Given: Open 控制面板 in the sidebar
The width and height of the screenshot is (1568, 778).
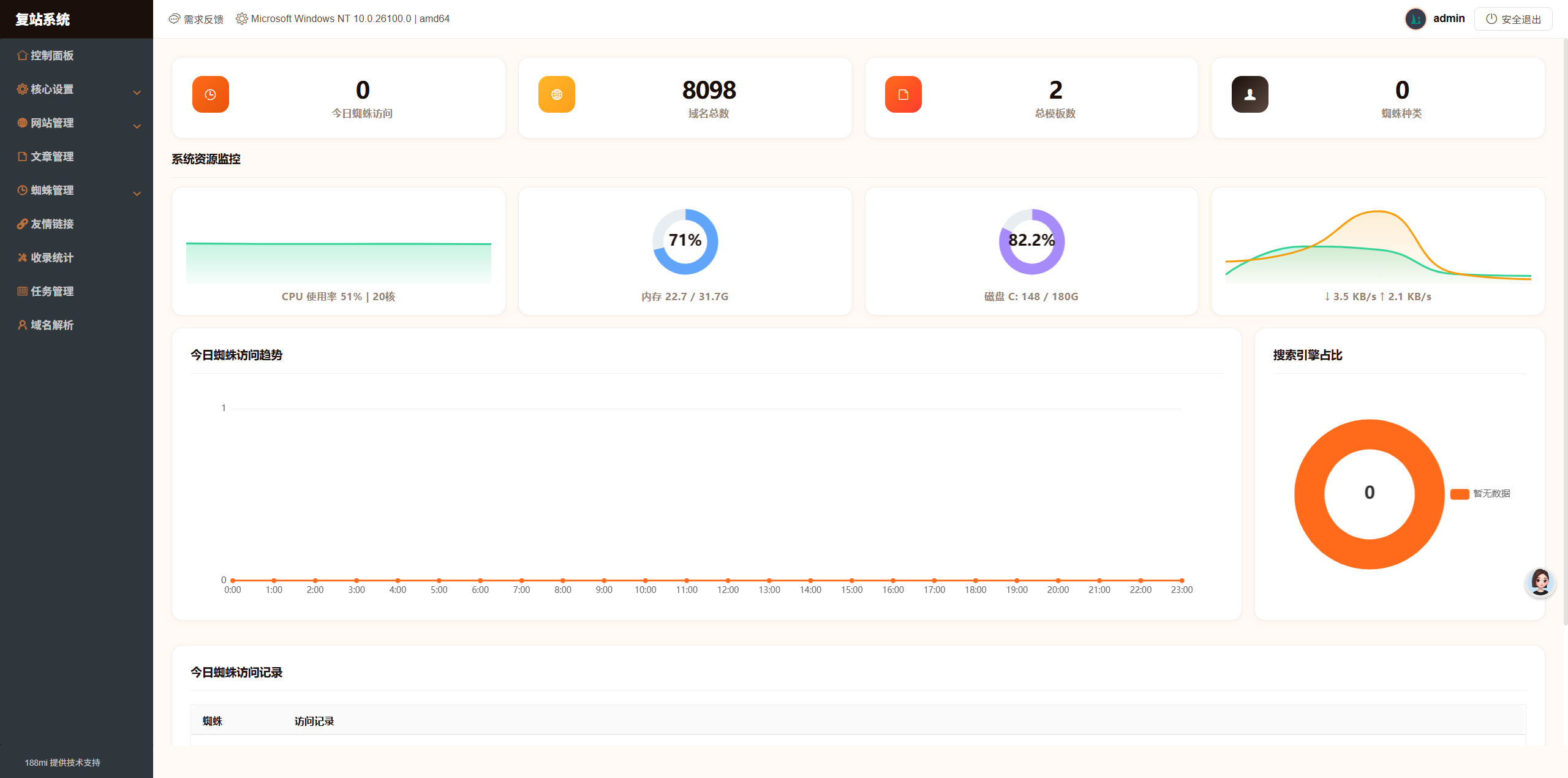Looking at the screenshot, I should coord(77,55).
